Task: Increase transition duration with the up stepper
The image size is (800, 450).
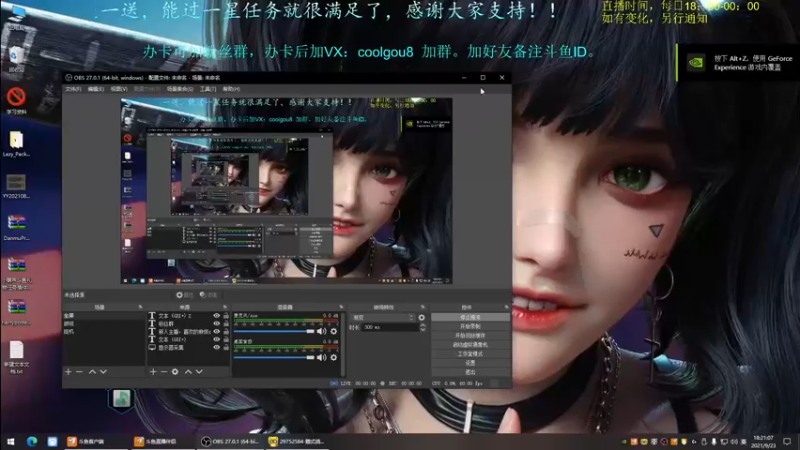Action: pyautogui.click(x=422, y=326)
